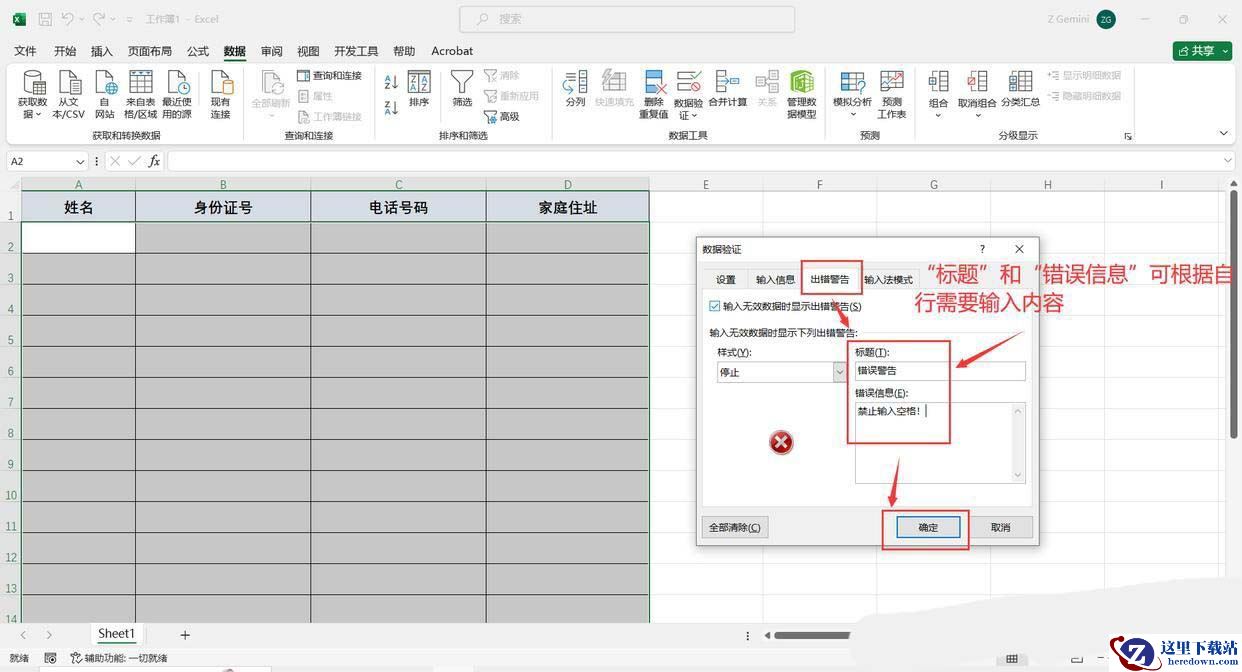
Task: Expand the Name Box dropdown arrow
Action: tap(80, 161)
